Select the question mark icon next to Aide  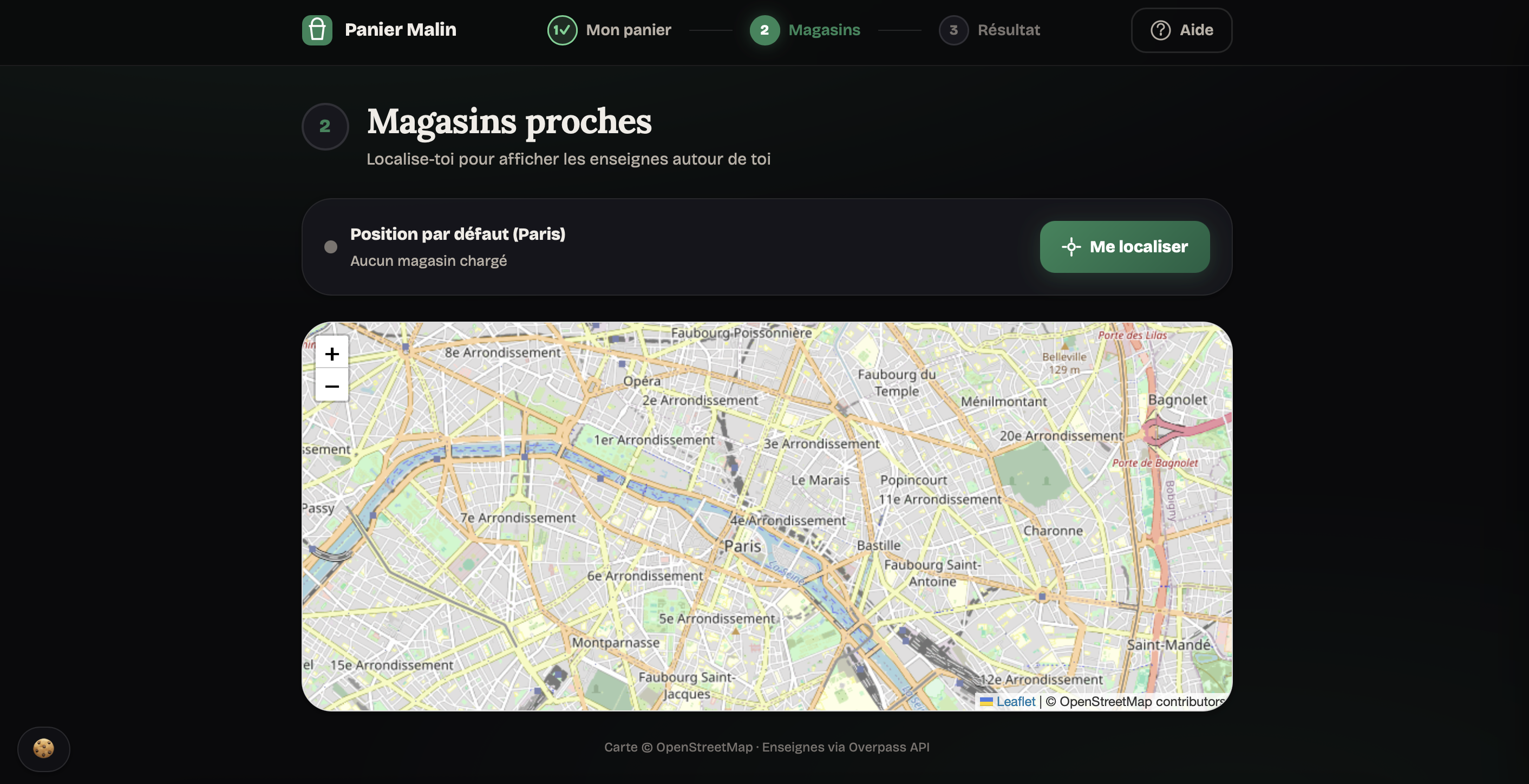1160,30
